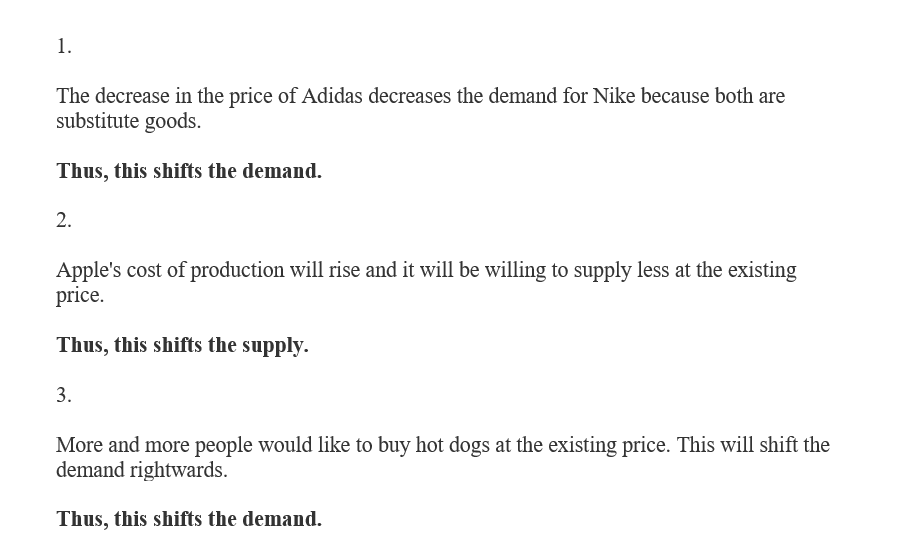Click 'More and more people' phrase
The width and height of the screenshot is (912, 546).
click(154, 445)
